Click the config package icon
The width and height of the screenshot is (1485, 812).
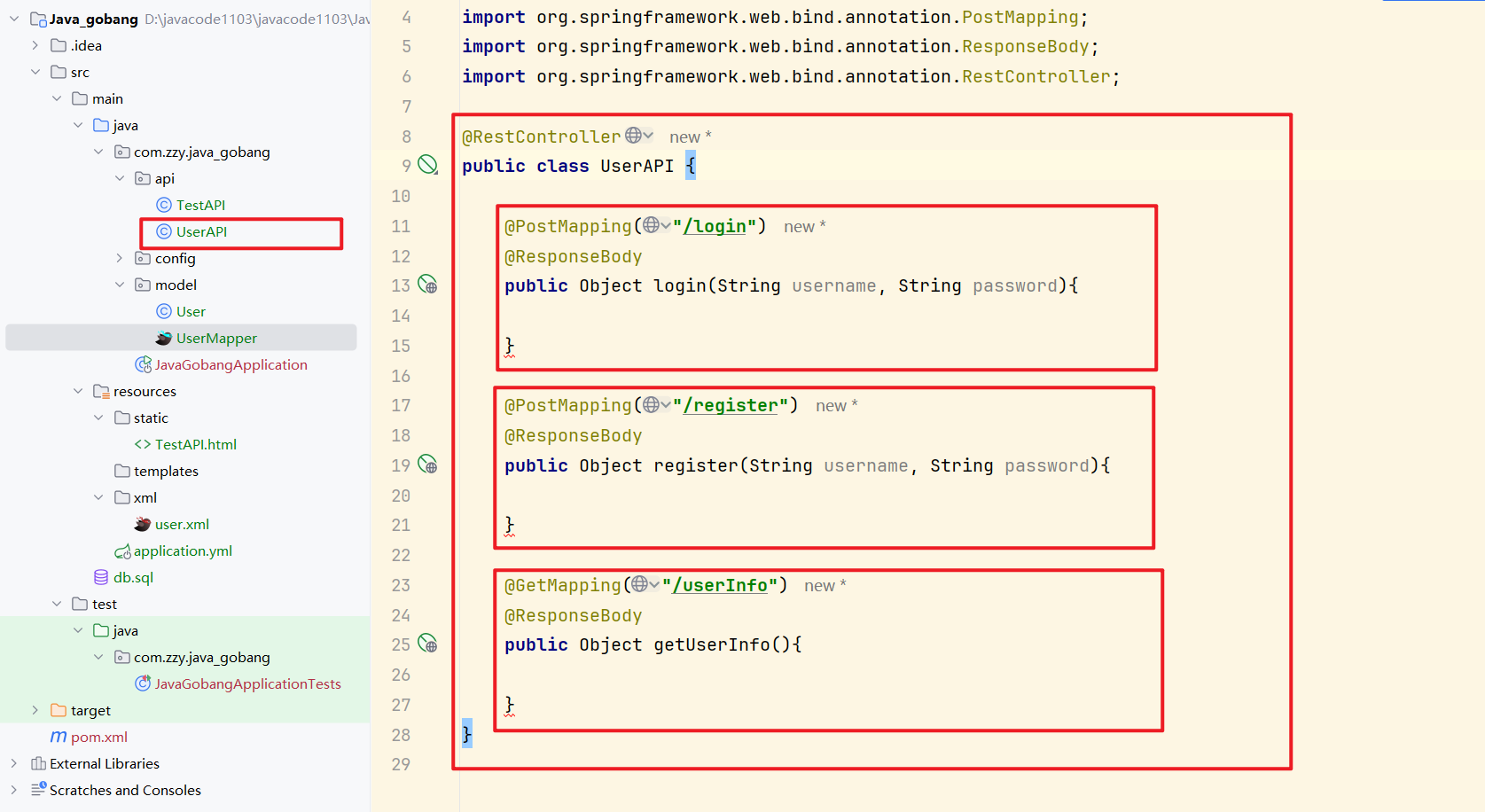(143, 258)
